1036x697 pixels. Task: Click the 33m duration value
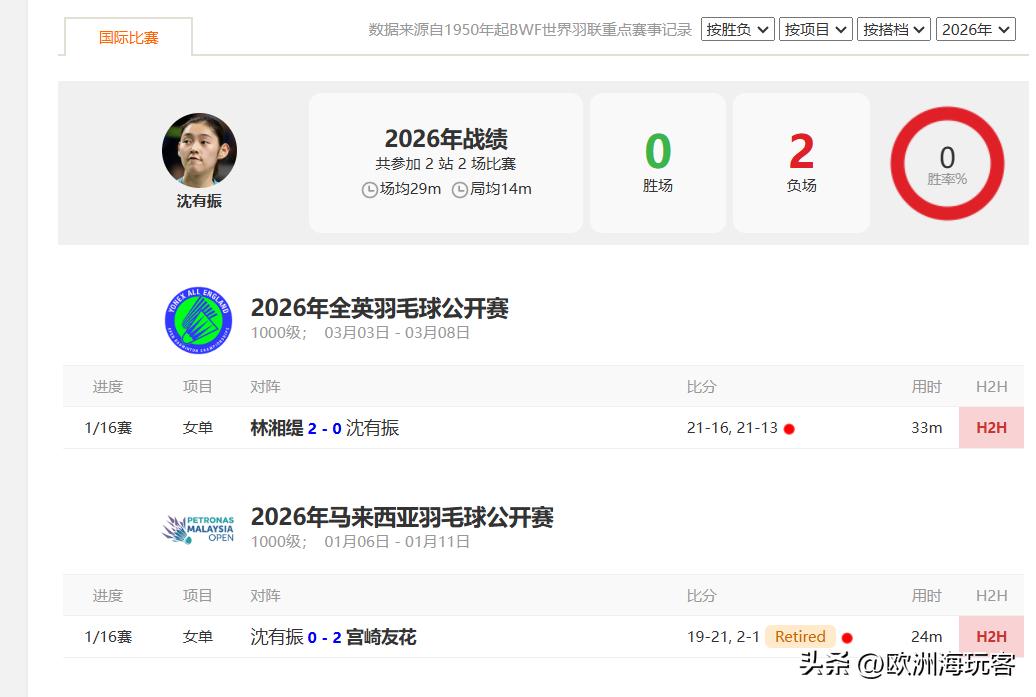[x=926, y=427]
